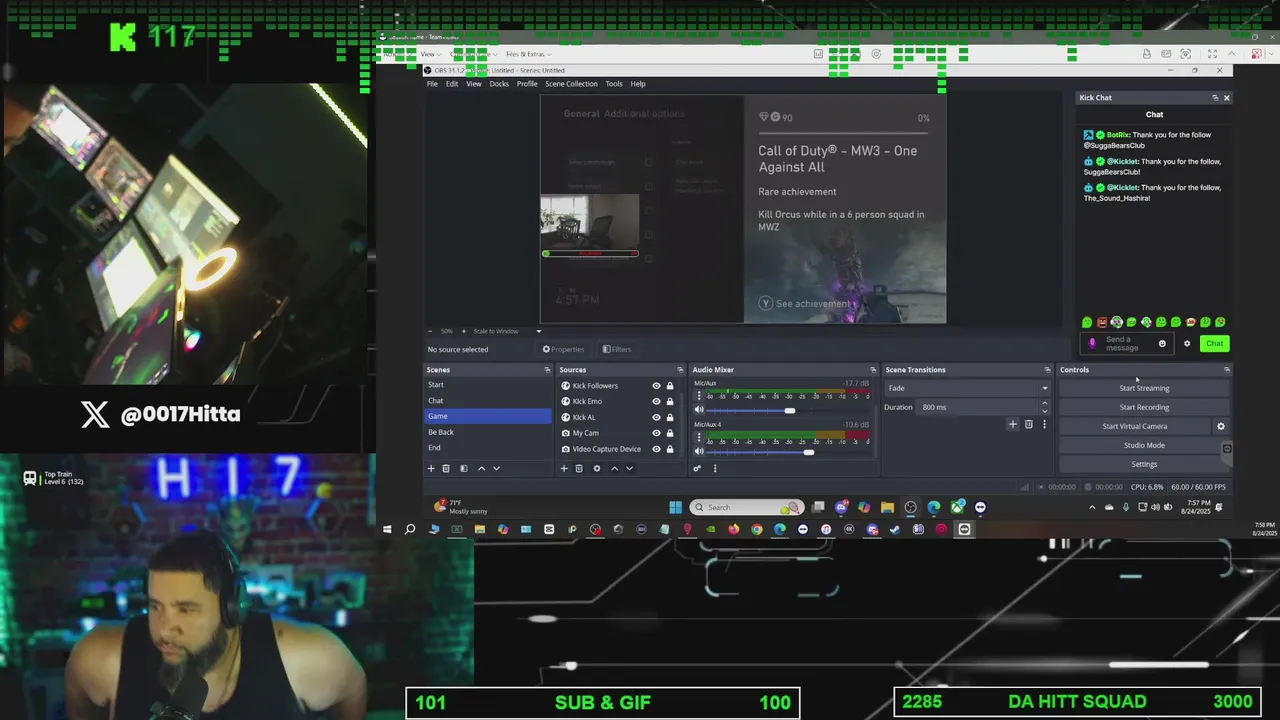Open the Tools menu in OBS
1280x720 pixels.
(614, 84)
